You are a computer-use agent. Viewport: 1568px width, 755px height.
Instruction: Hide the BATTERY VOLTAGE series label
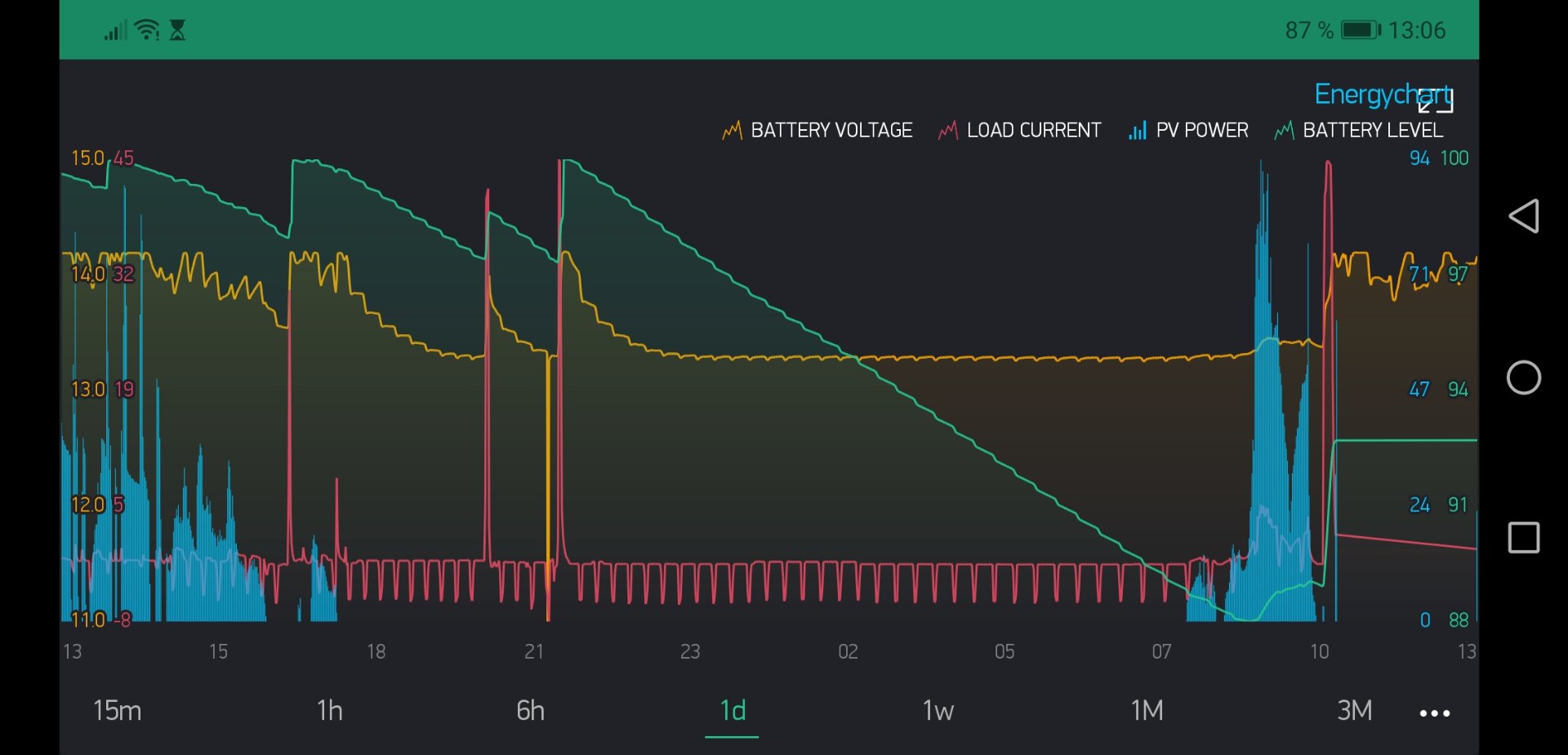point(831,131)
